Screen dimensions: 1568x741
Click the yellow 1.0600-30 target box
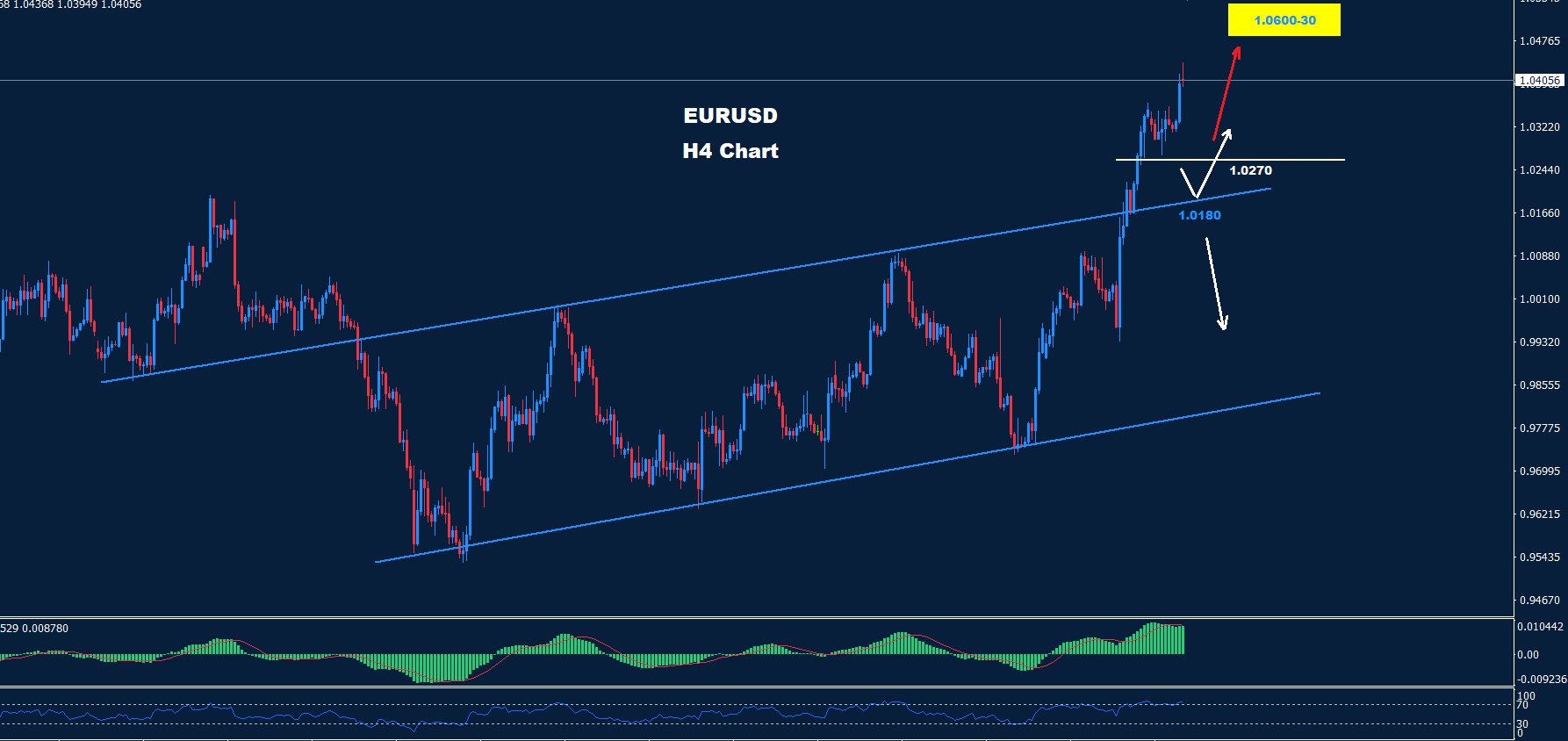pyautogui.click(x=1284, y=20)
